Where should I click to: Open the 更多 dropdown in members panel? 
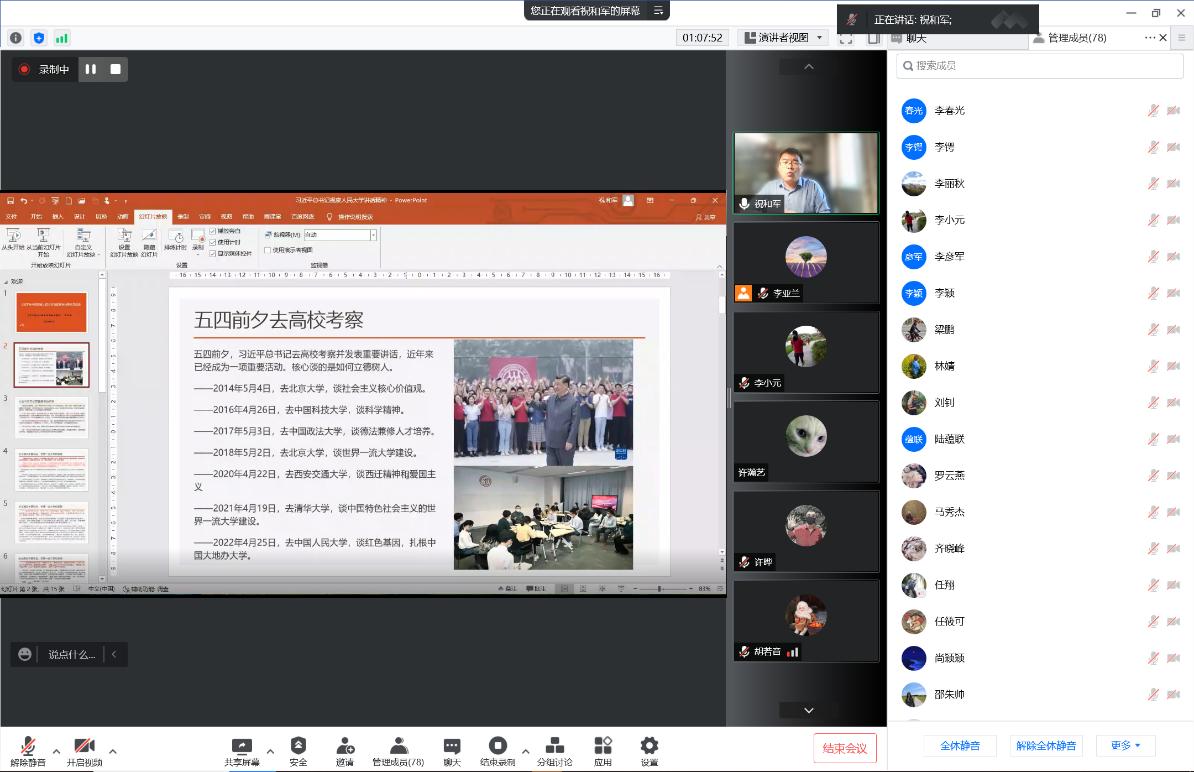point(1125,746)
